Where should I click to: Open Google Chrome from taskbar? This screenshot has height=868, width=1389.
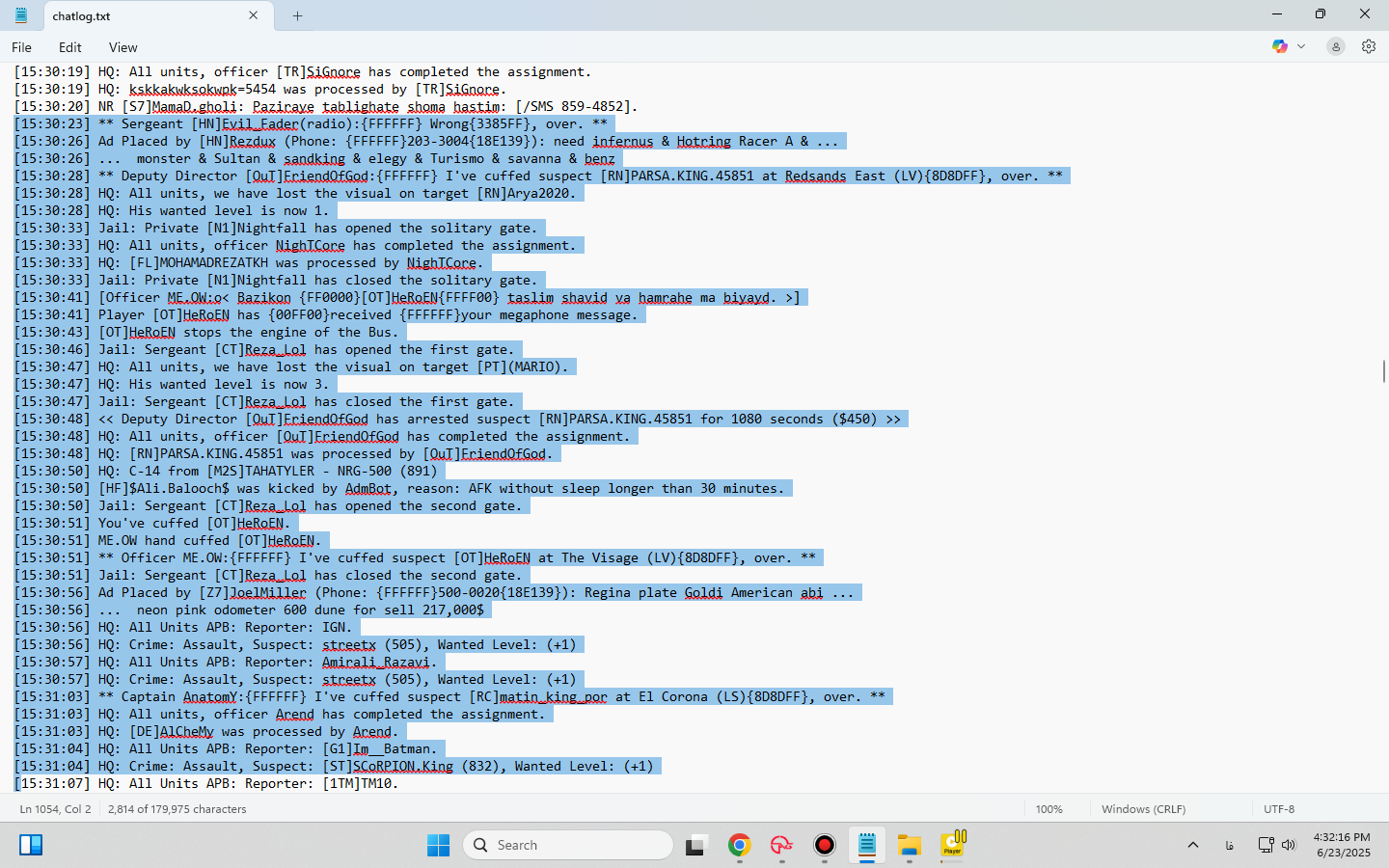point(740,846)
